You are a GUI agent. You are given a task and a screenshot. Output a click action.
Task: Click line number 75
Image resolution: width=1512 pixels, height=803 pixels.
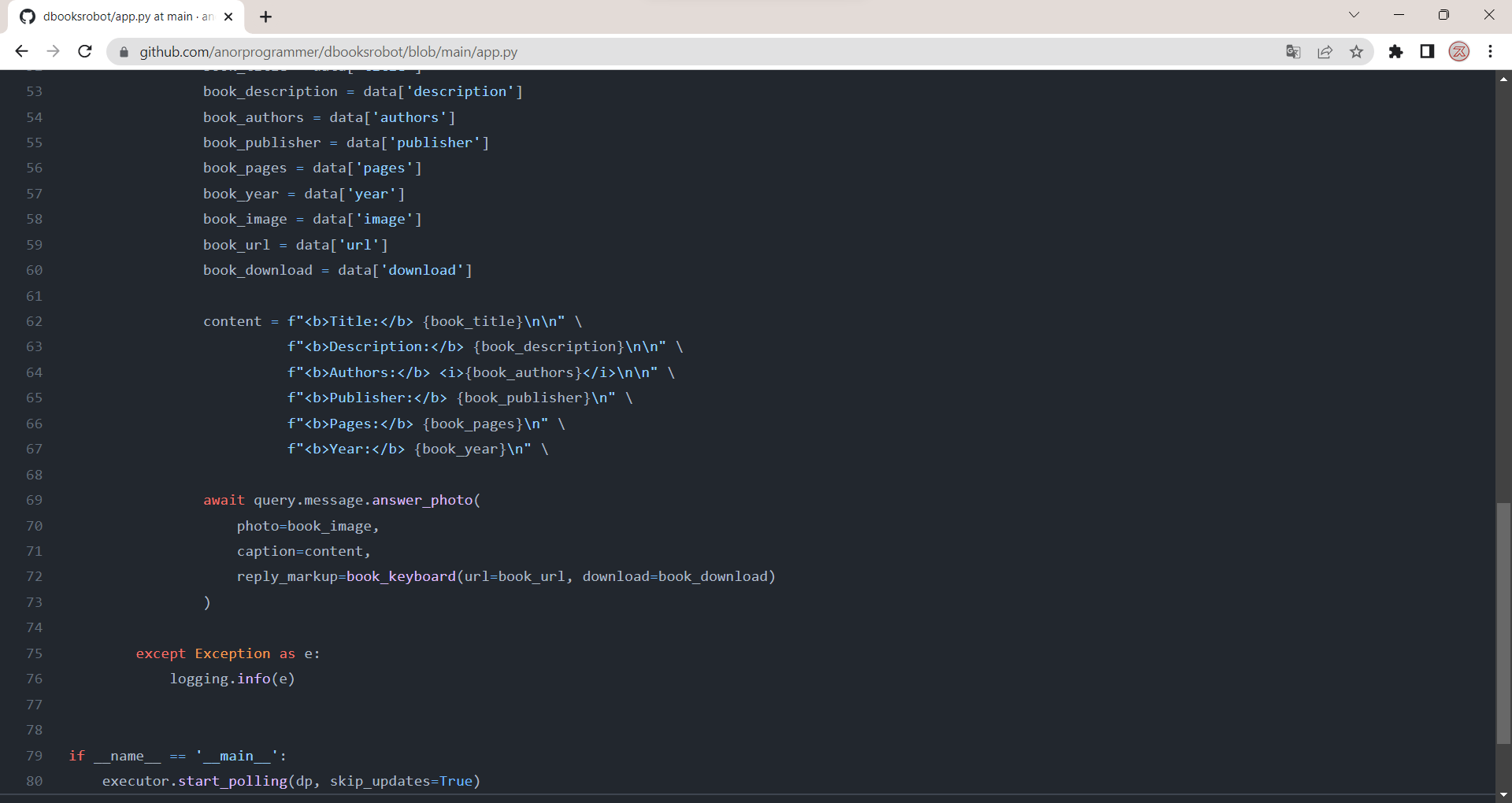[x=34, y=653]
